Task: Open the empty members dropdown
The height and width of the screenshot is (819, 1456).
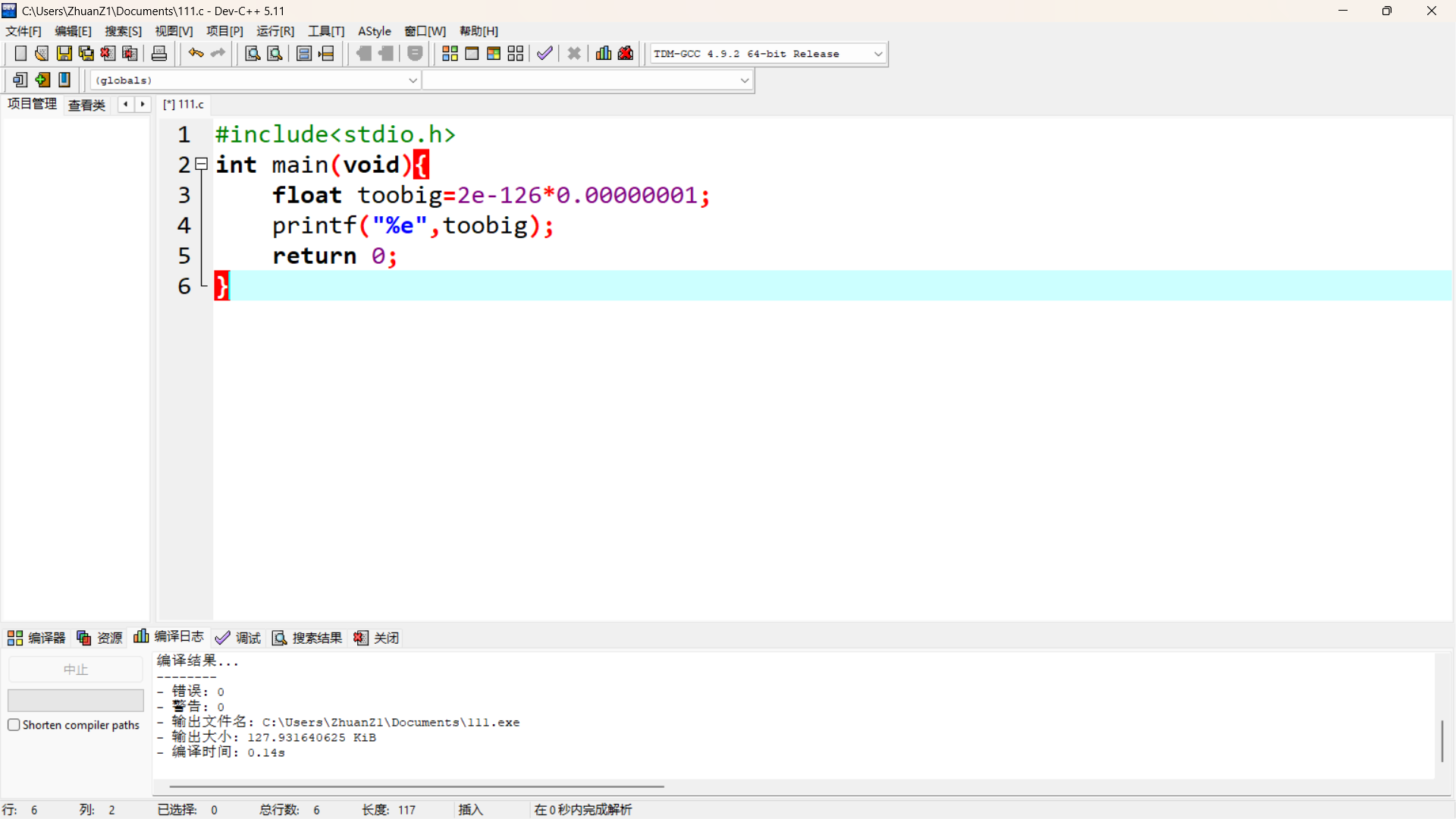Action: click(x=744, y=80)
